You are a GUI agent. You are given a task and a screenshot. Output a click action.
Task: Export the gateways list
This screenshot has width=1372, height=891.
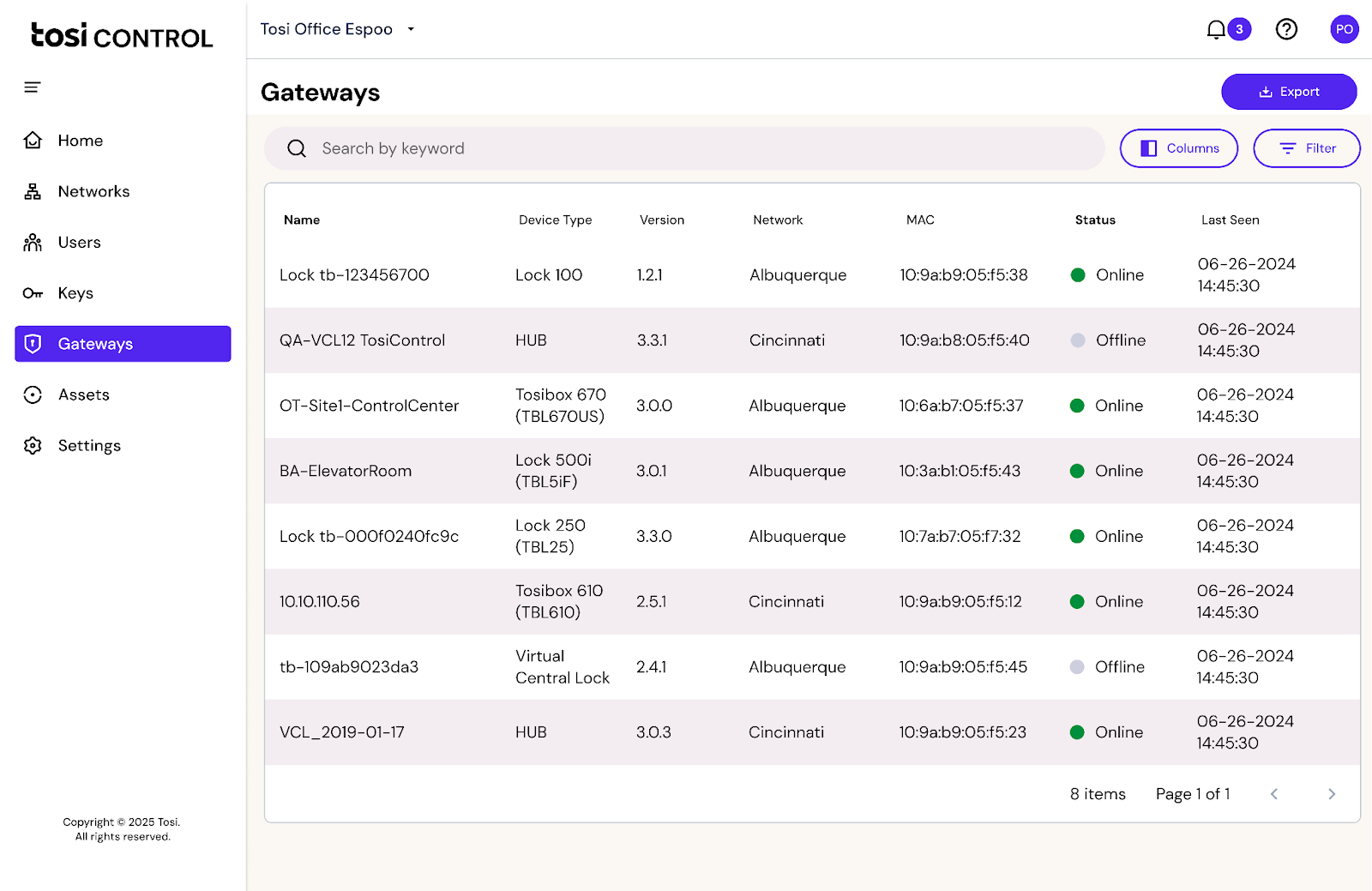click(1289, 92)
